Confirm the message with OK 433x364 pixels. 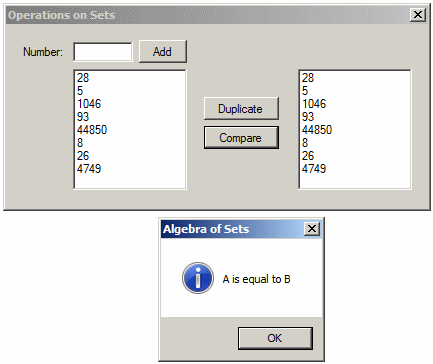tap(275, 338)
